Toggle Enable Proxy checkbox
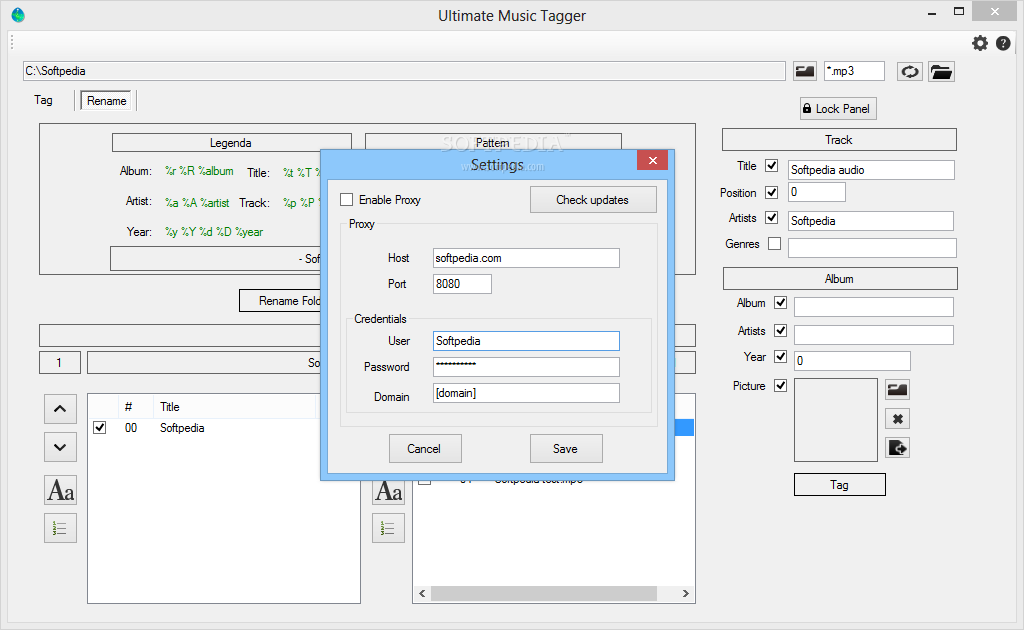 point(347,200)
